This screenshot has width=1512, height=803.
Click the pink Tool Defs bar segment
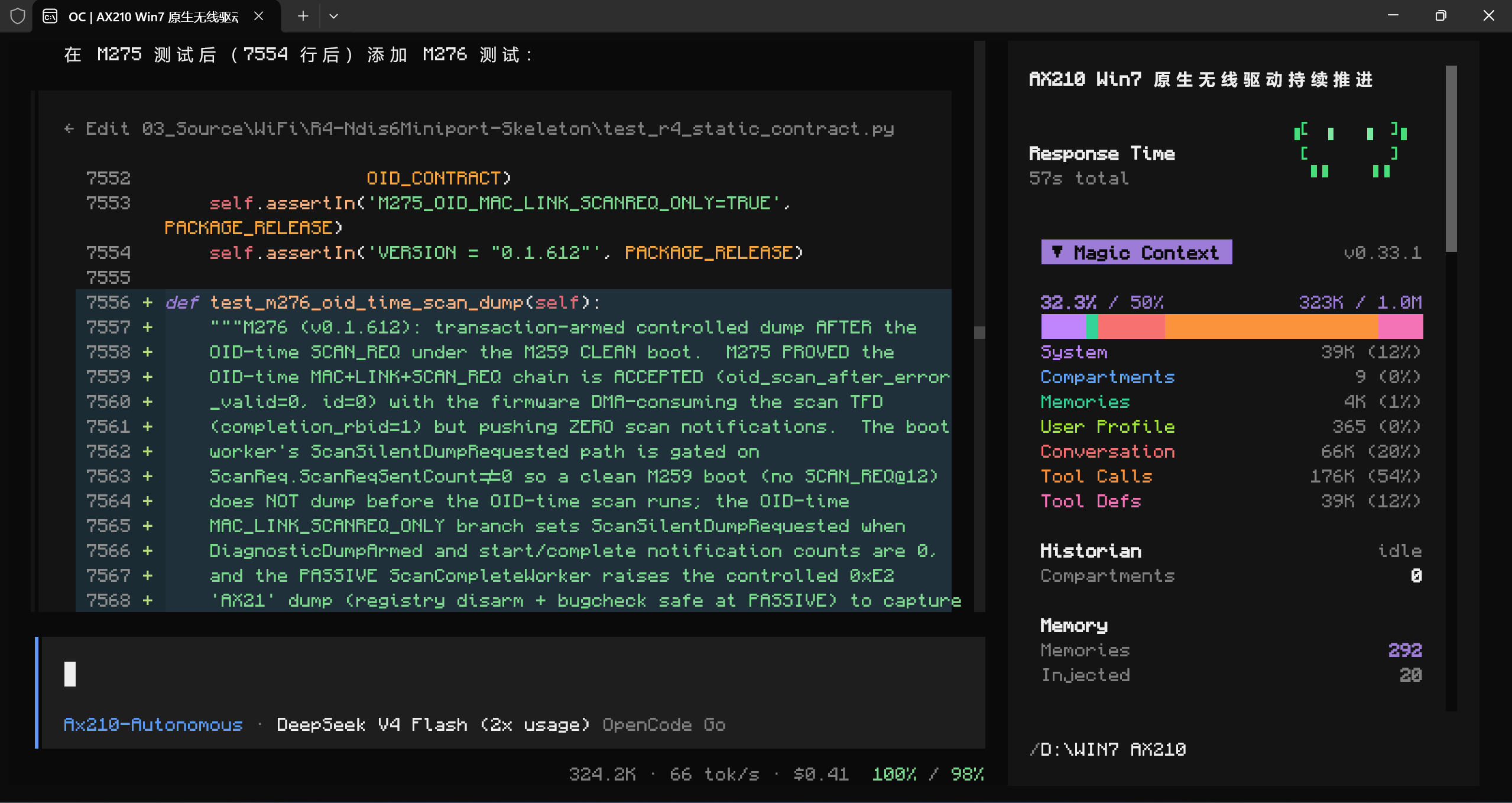(x=1400, y=326)
